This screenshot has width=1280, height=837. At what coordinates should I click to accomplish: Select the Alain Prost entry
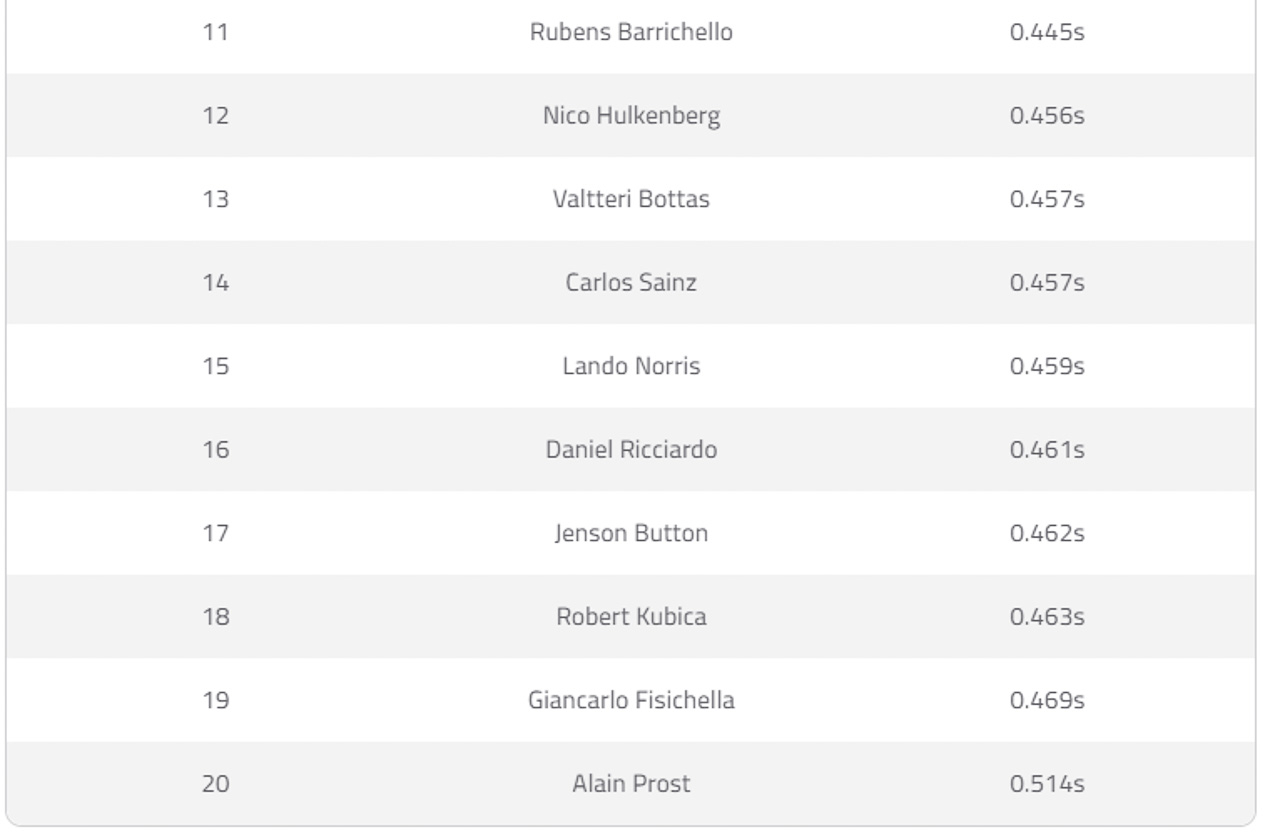[631, 784]
